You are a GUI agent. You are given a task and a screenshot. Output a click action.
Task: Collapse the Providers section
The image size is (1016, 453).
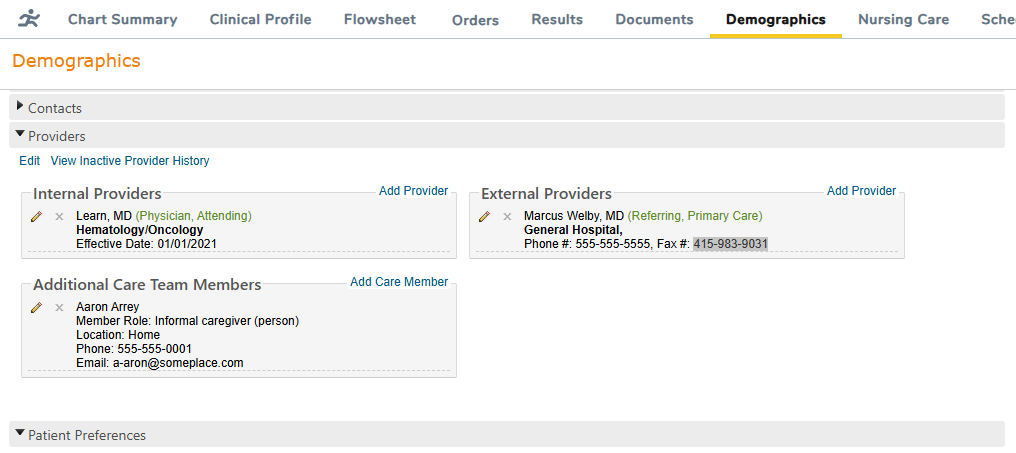tap(56, 136)
